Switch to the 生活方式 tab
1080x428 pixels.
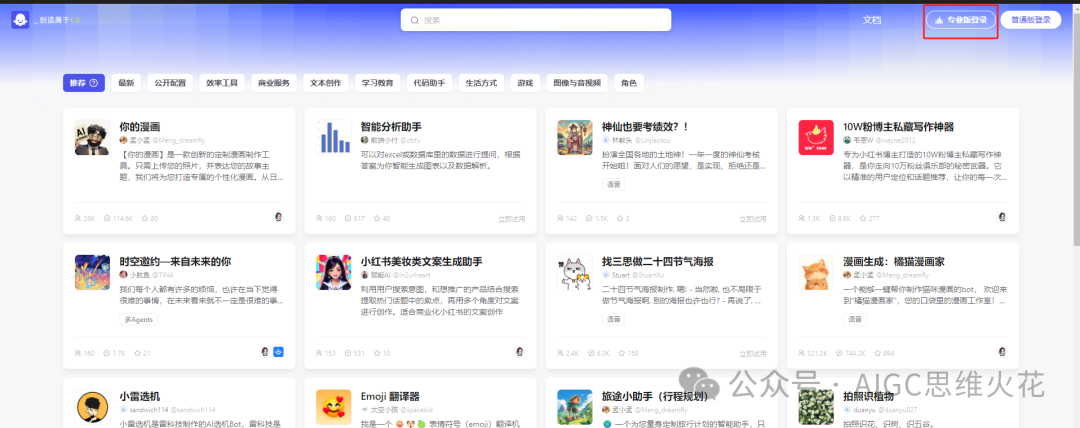pos(481,83)
